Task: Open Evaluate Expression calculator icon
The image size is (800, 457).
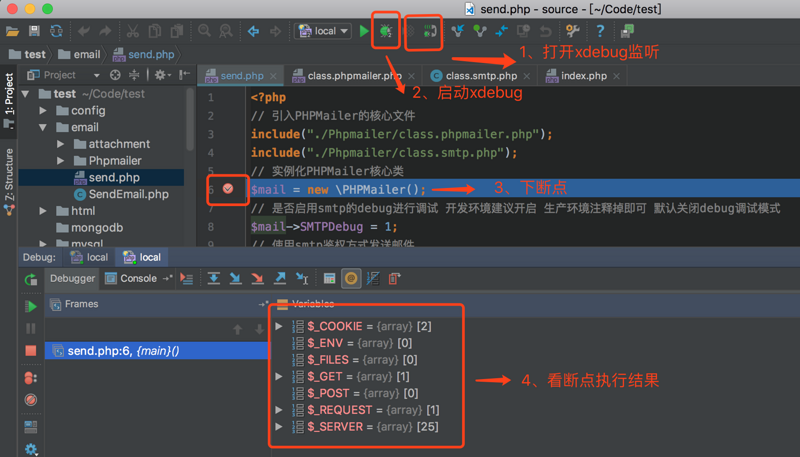Action: pyautogui.click(x=329, y=279)
